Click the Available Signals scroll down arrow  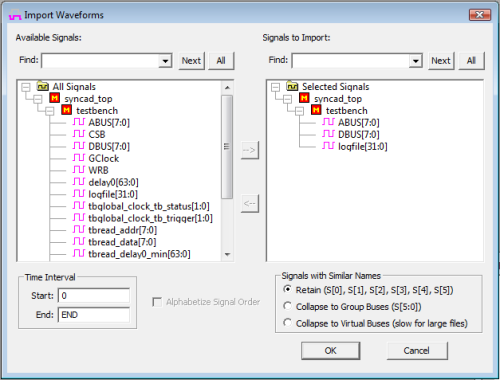pos(227,254)
